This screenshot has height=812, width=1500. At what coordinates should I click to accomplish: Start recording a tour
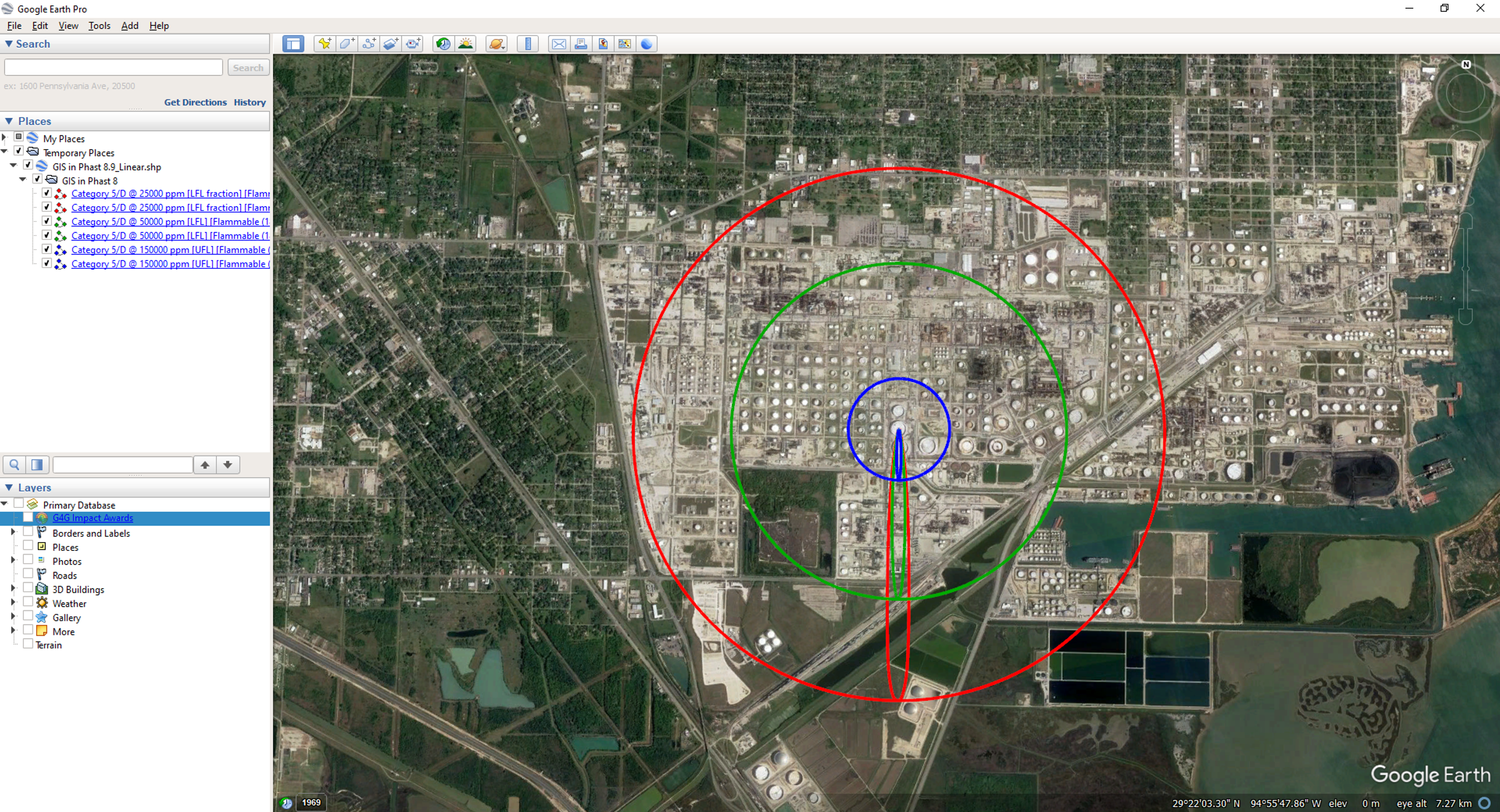click(x=413, y=43)
